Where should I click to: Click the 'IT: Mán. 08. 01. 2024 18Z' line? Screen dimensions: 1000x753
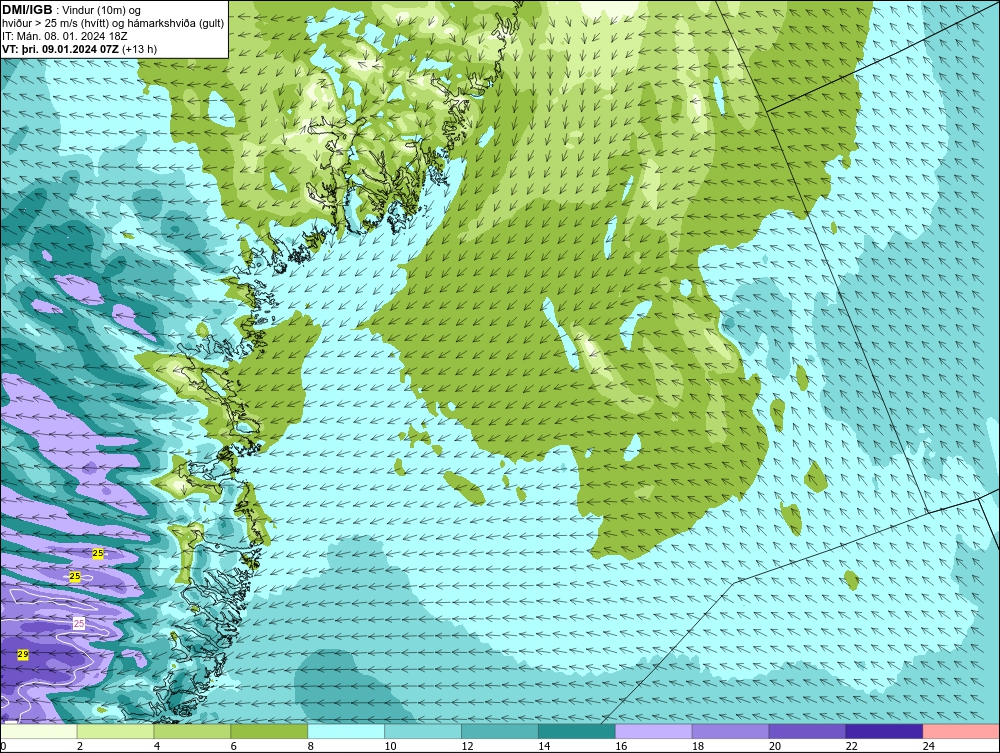pos(64,36)
